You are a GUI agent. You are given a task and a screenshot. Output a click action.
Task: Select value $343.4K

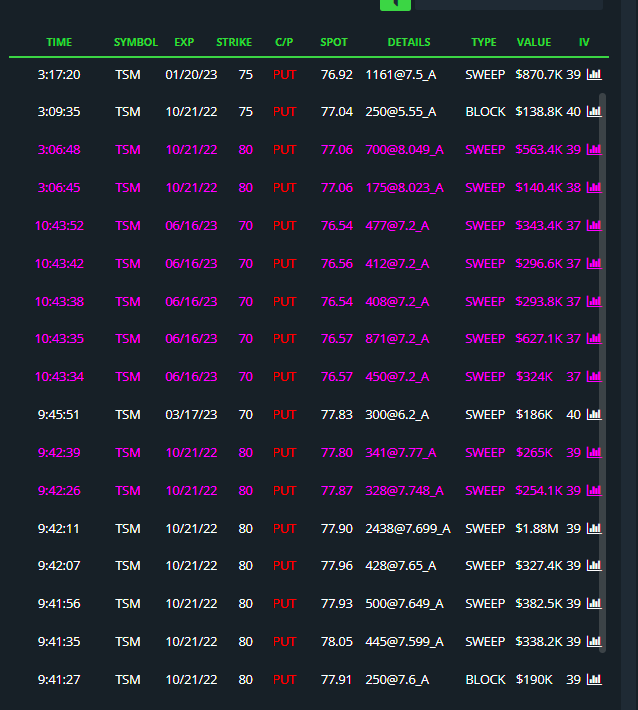[538, 225]
